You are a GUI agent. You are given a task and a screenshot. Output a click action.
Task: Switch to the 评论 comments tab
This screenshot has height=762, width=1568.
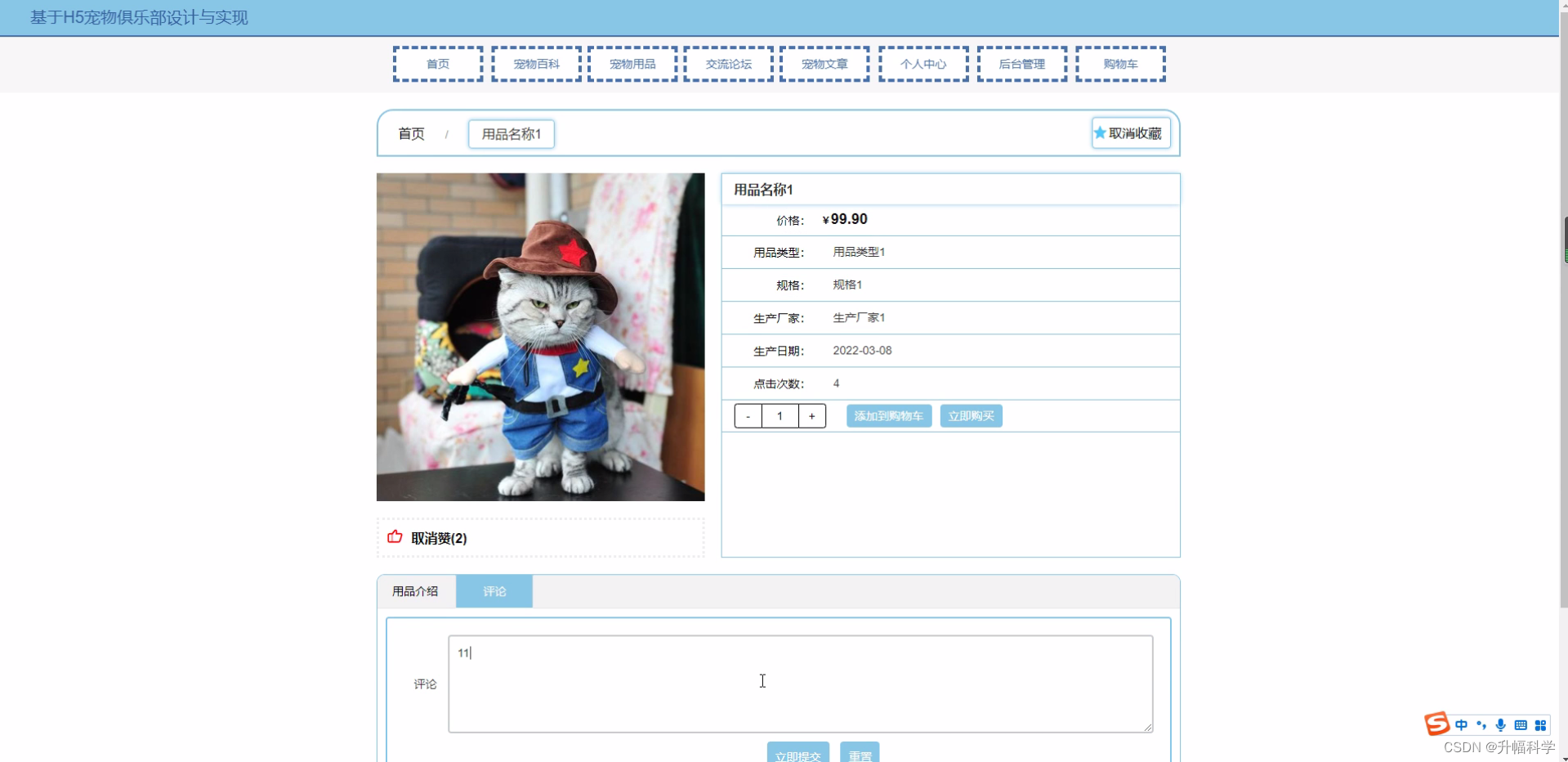(x=493, y=591)
